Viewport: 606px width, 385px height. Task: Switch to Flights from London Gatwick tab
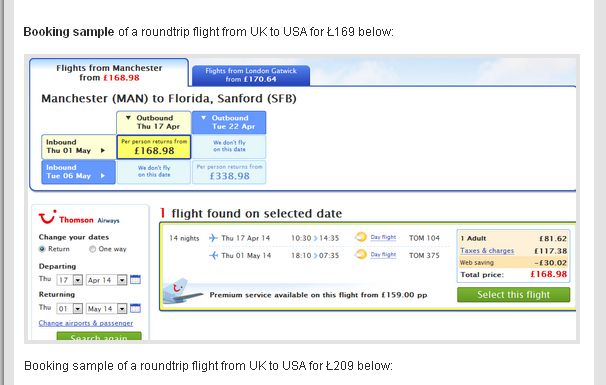(251, 75)
